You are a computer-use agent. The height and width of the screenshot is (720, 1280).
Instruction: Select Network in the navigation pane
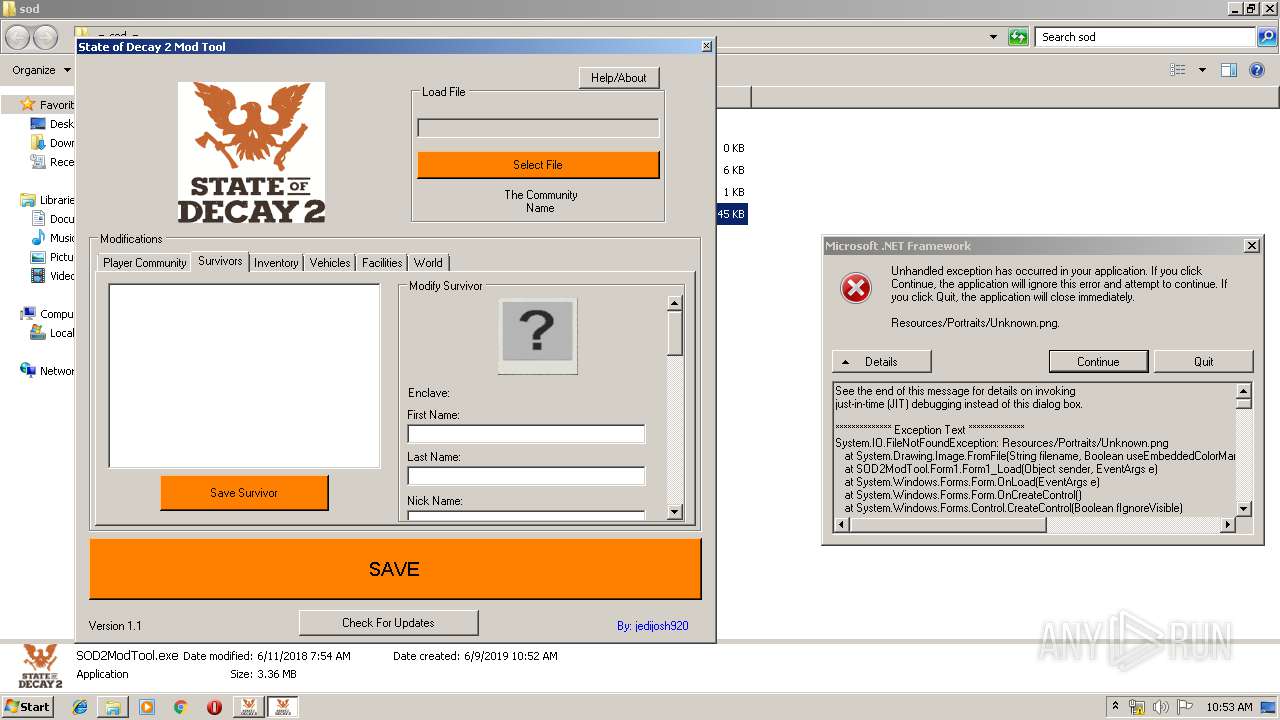point(48,371)
